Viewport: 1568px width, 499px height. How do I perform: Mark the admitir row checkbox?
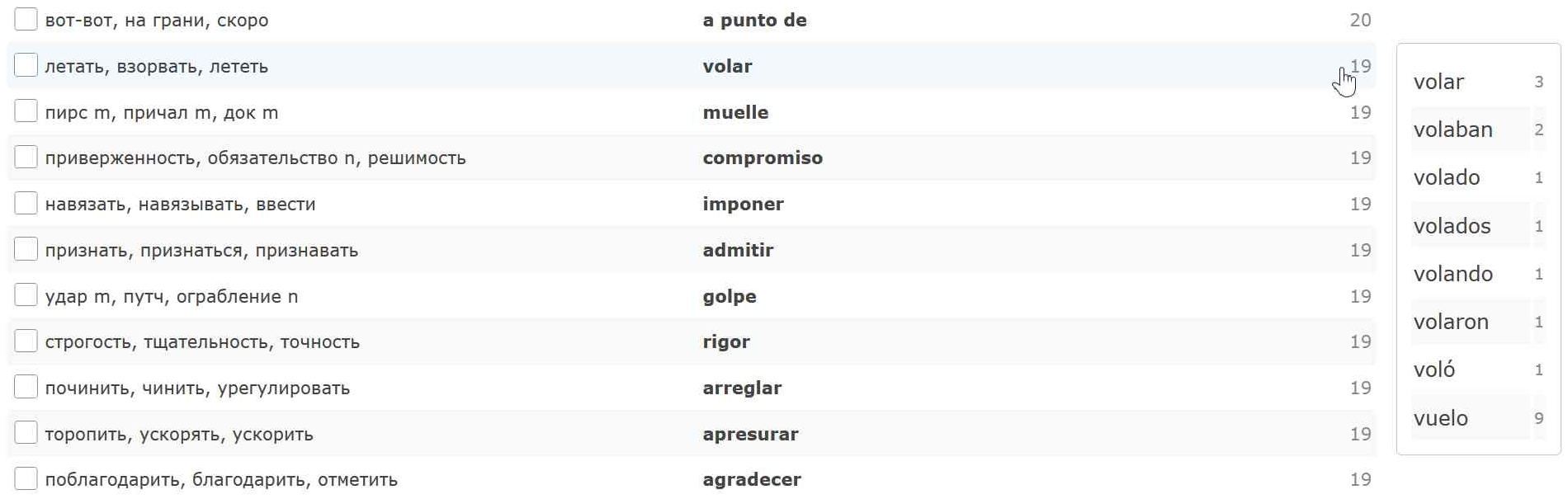click(26, 249)
